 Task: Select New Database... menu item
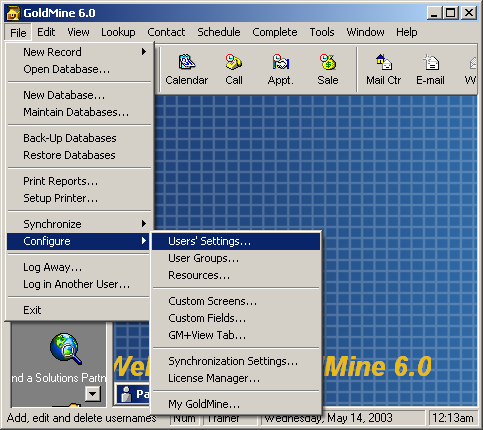(79, 95)
